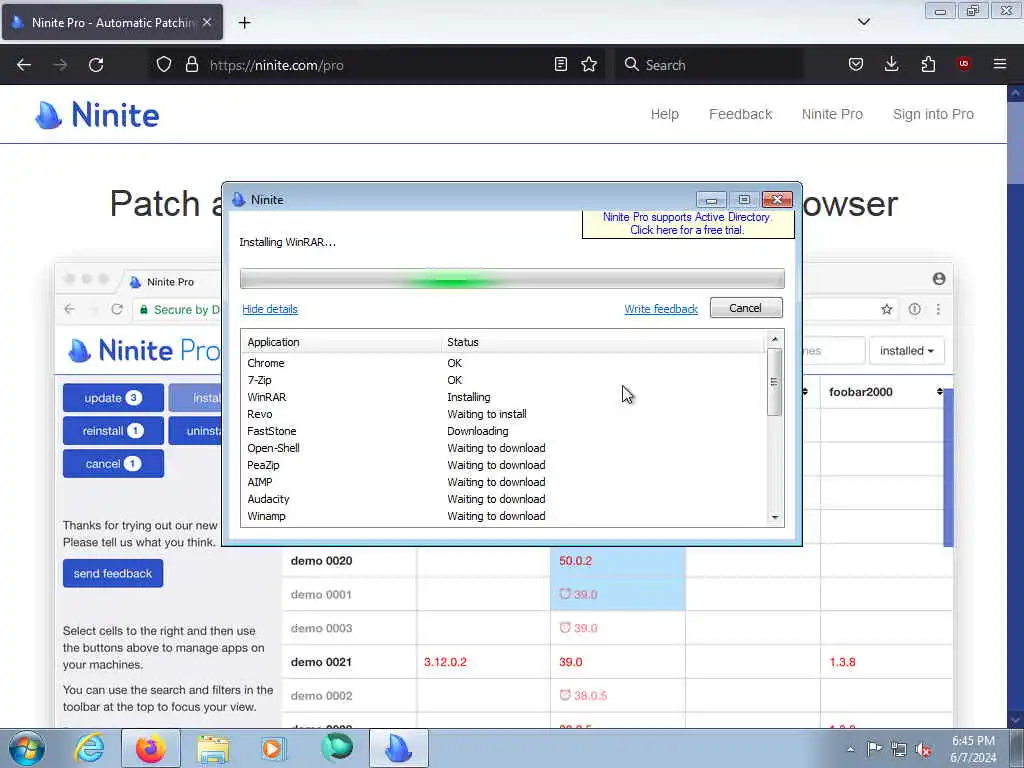
Task: Open Ninite Pro in the site navigation
Action: pyautogui.click(x=832, y=114)
